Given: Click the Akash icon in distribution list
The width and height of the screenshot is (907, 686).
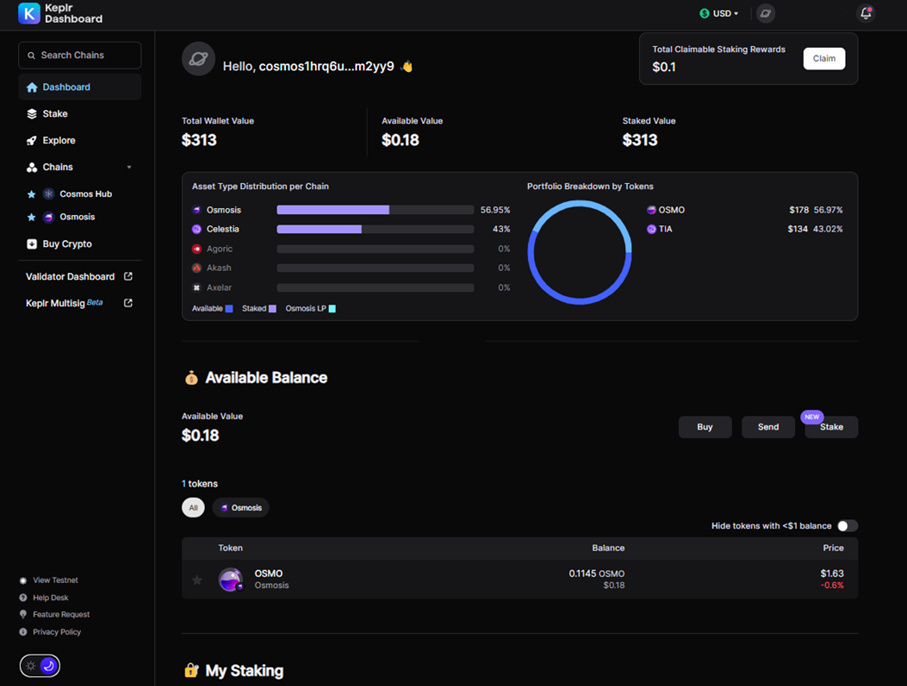Looking at the screenshot, I should click(x=197, y=268).
